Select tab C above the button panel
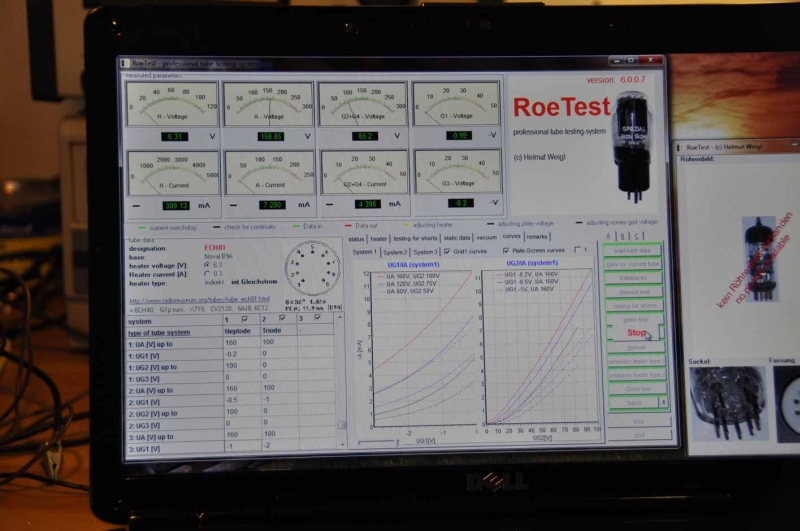800x531 pixels. (636, 236)
